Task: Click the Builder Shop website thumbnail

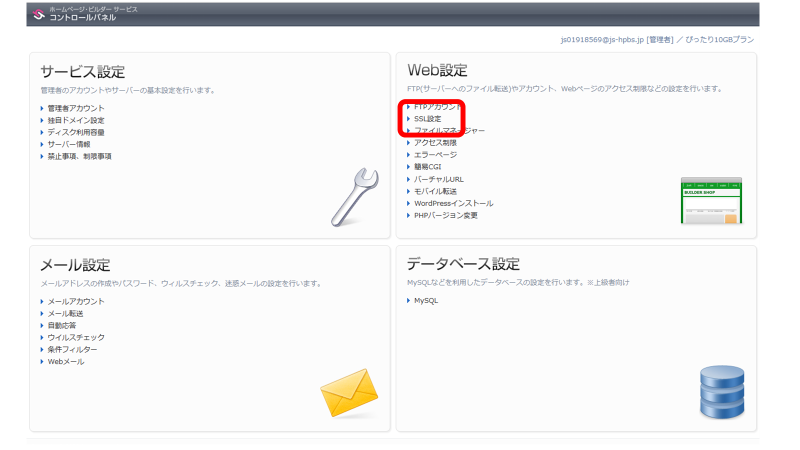Action: [x=711, y=200]
